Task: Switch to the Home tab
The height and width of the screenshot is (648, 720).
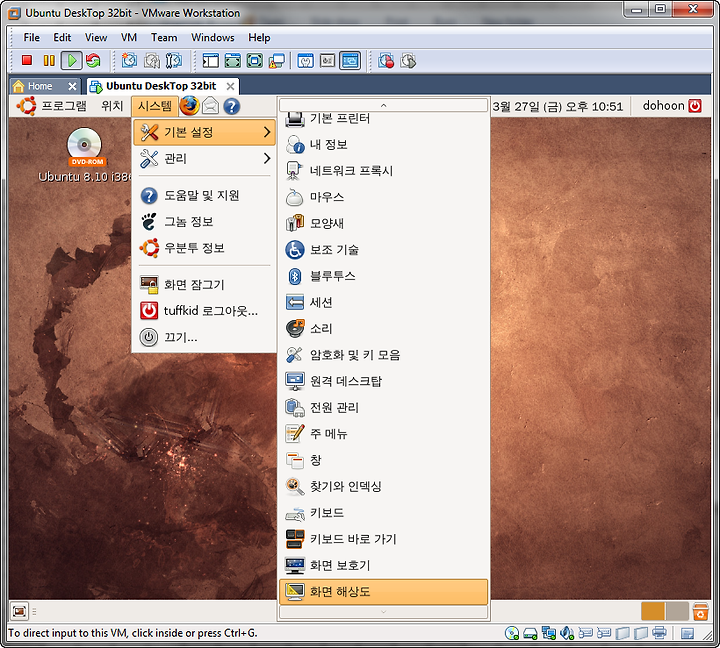Action: pos(40,86)
